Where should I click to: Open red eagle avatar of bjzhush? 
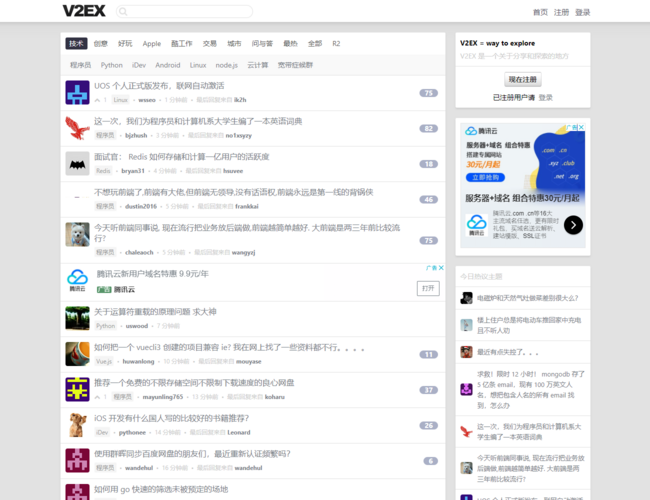click(78, 128)
